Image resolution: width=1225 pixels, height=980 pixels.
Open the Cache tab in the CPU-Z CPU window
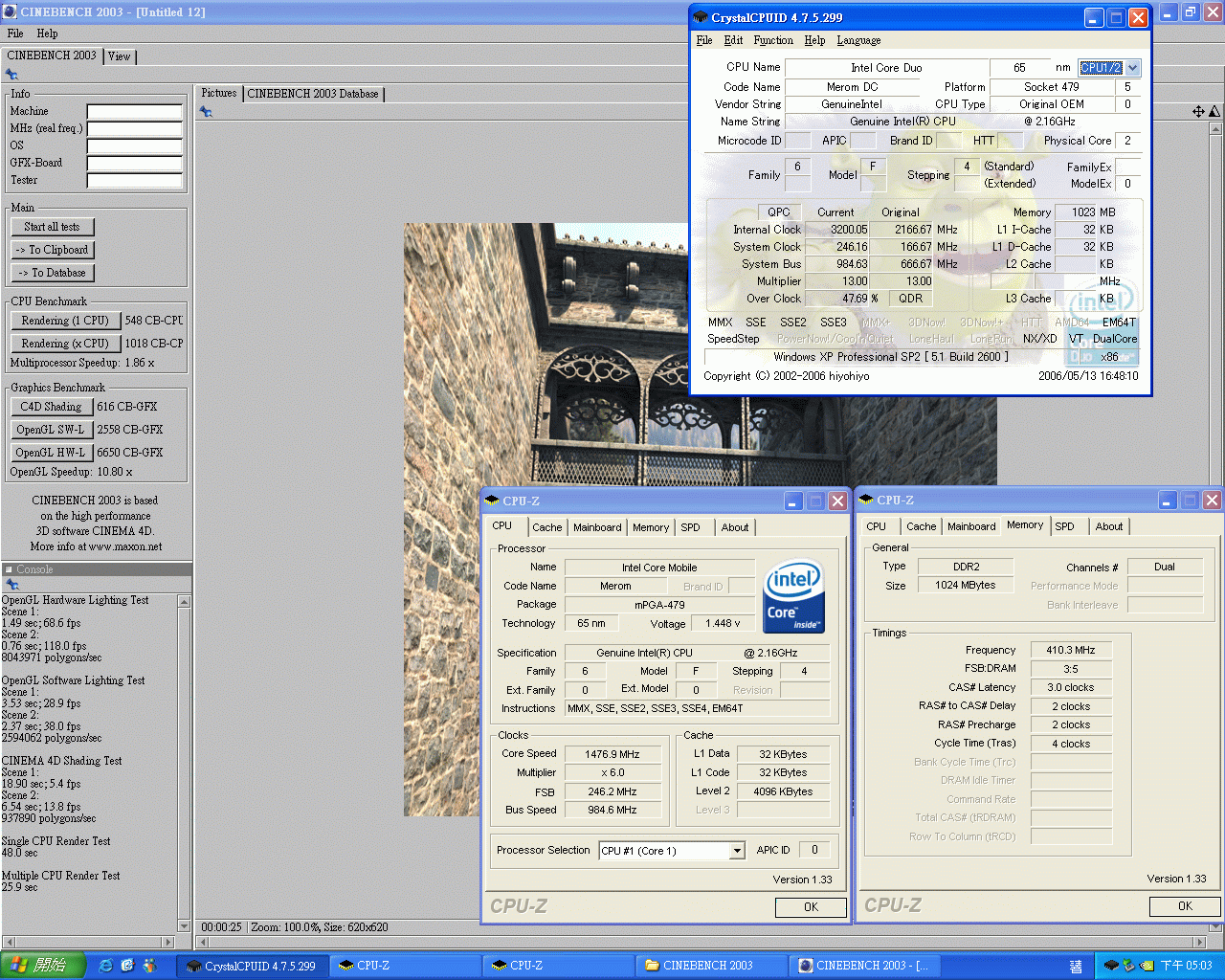547,527
